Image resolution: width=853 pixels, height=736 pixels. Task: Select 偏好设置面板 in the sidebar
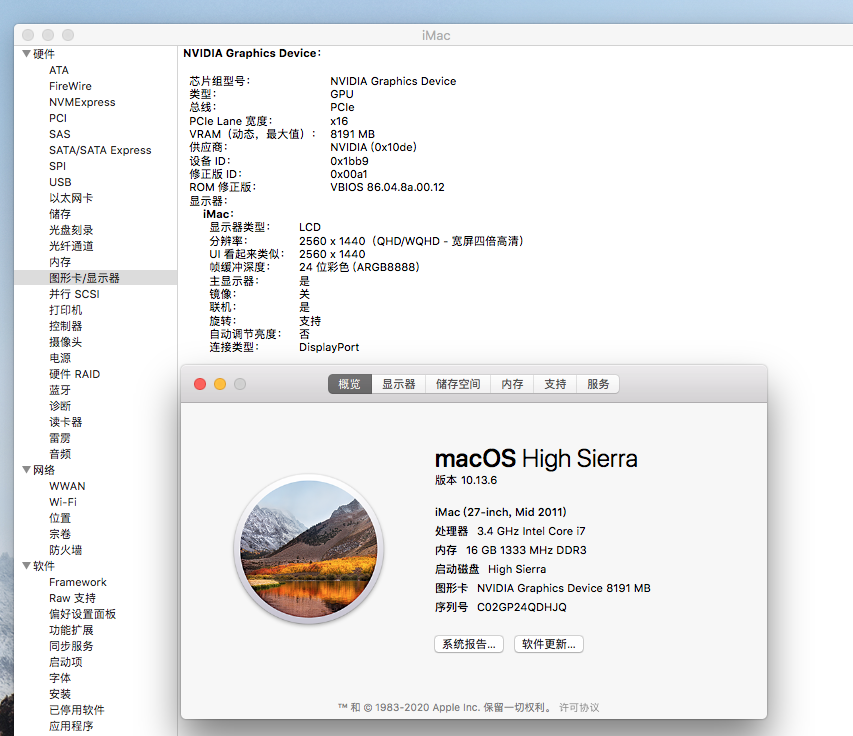pyautogui.click(x=82, y=614)
